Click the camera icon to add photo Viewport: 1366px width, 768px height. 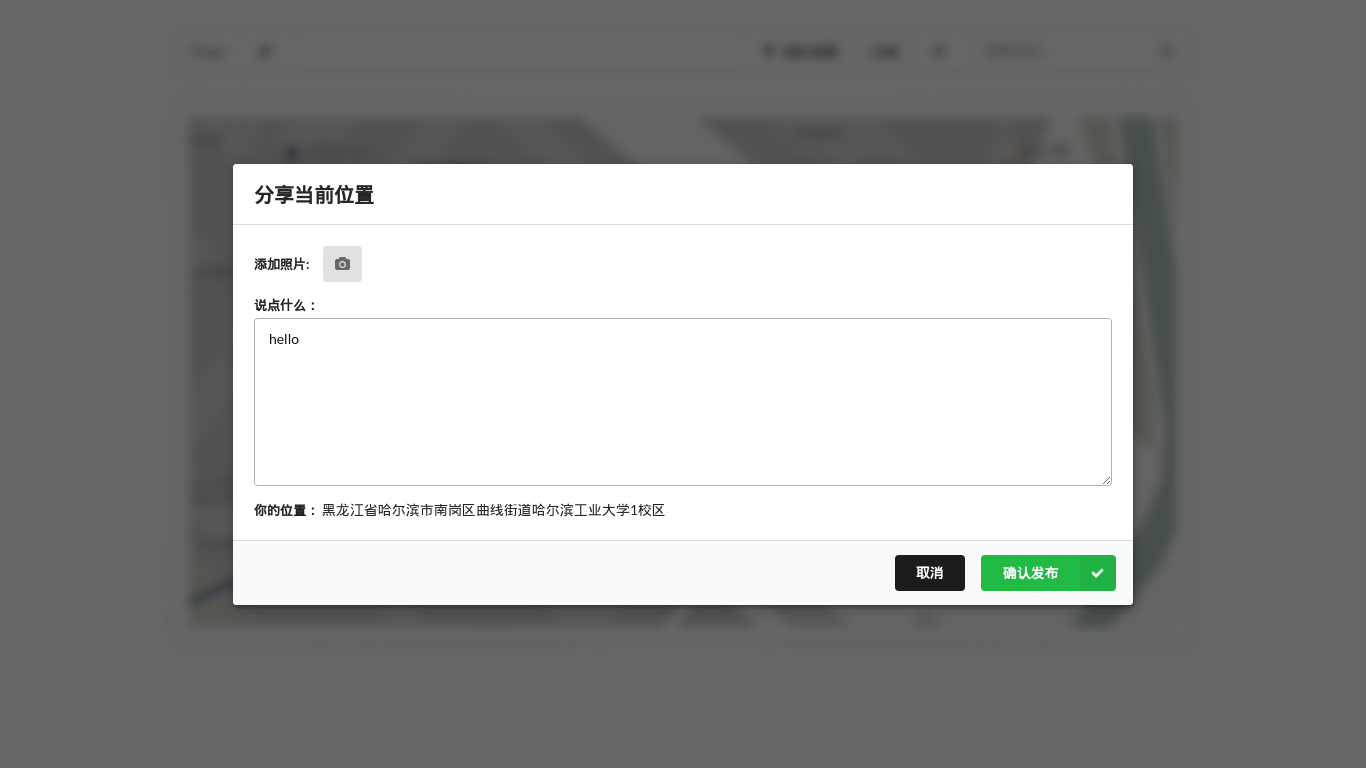click(x=342, y=264)
